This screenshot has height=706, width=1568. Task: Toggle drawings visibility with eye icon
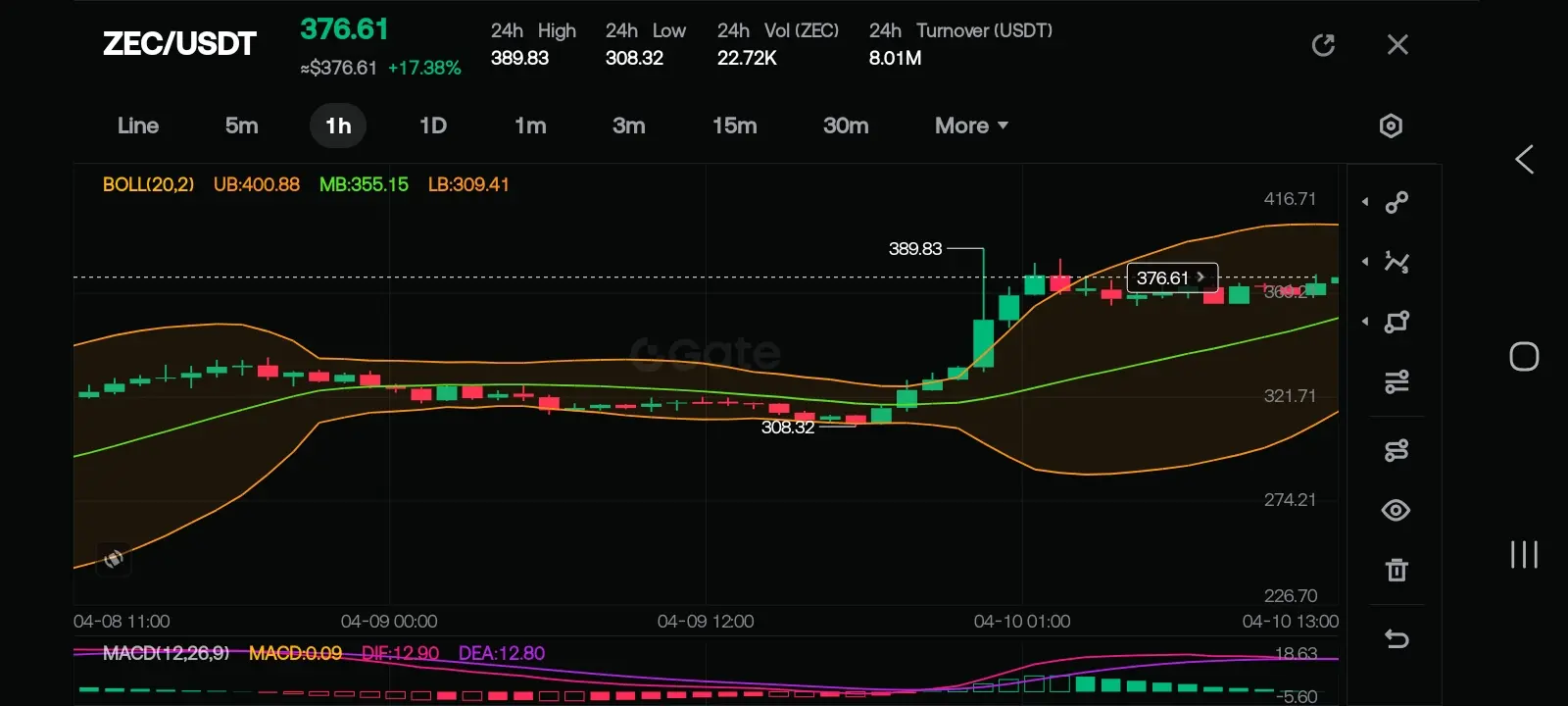click(1396, 510)
